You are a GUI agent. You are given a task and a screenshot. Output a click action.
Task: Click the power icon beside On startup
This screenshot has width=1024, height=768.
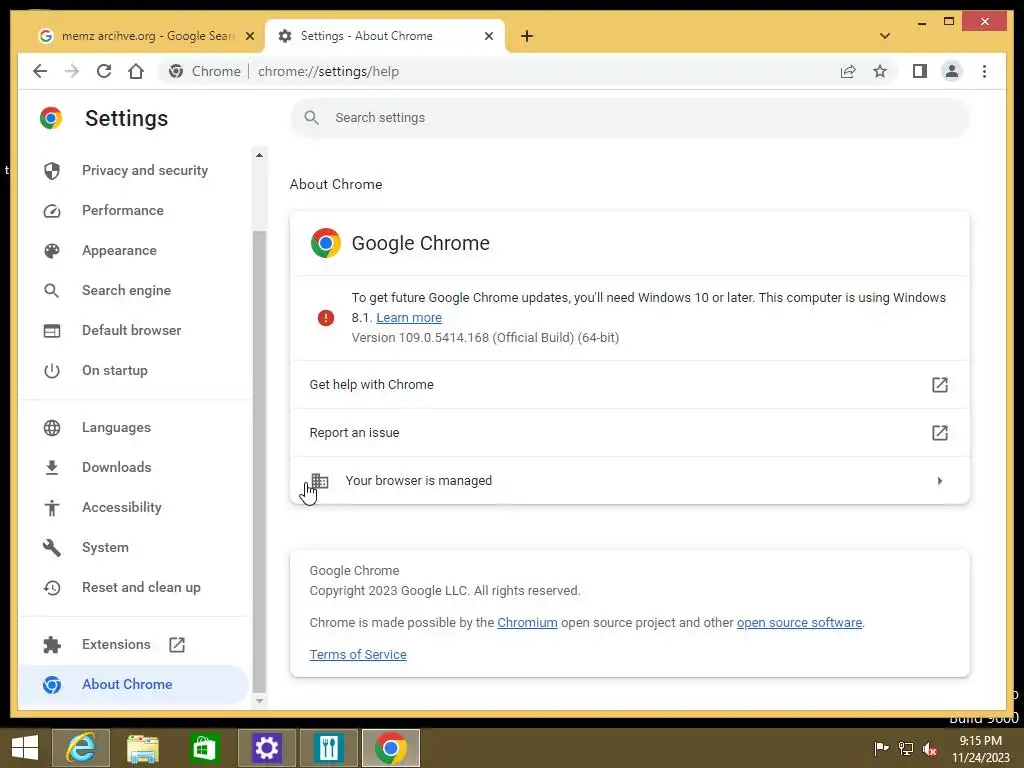(x=52, y=371)
